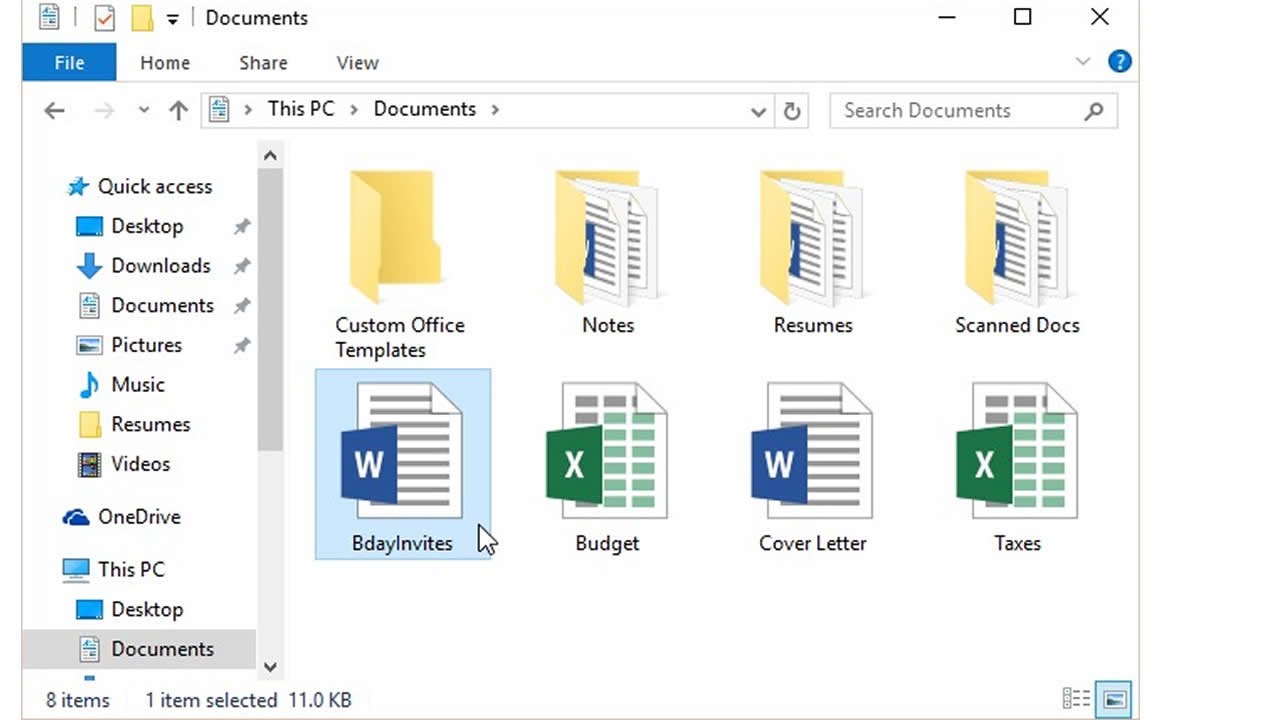Viewport: 1280px width, 720px height.
Task: Go up one folder level
Action: coord(178,111)
